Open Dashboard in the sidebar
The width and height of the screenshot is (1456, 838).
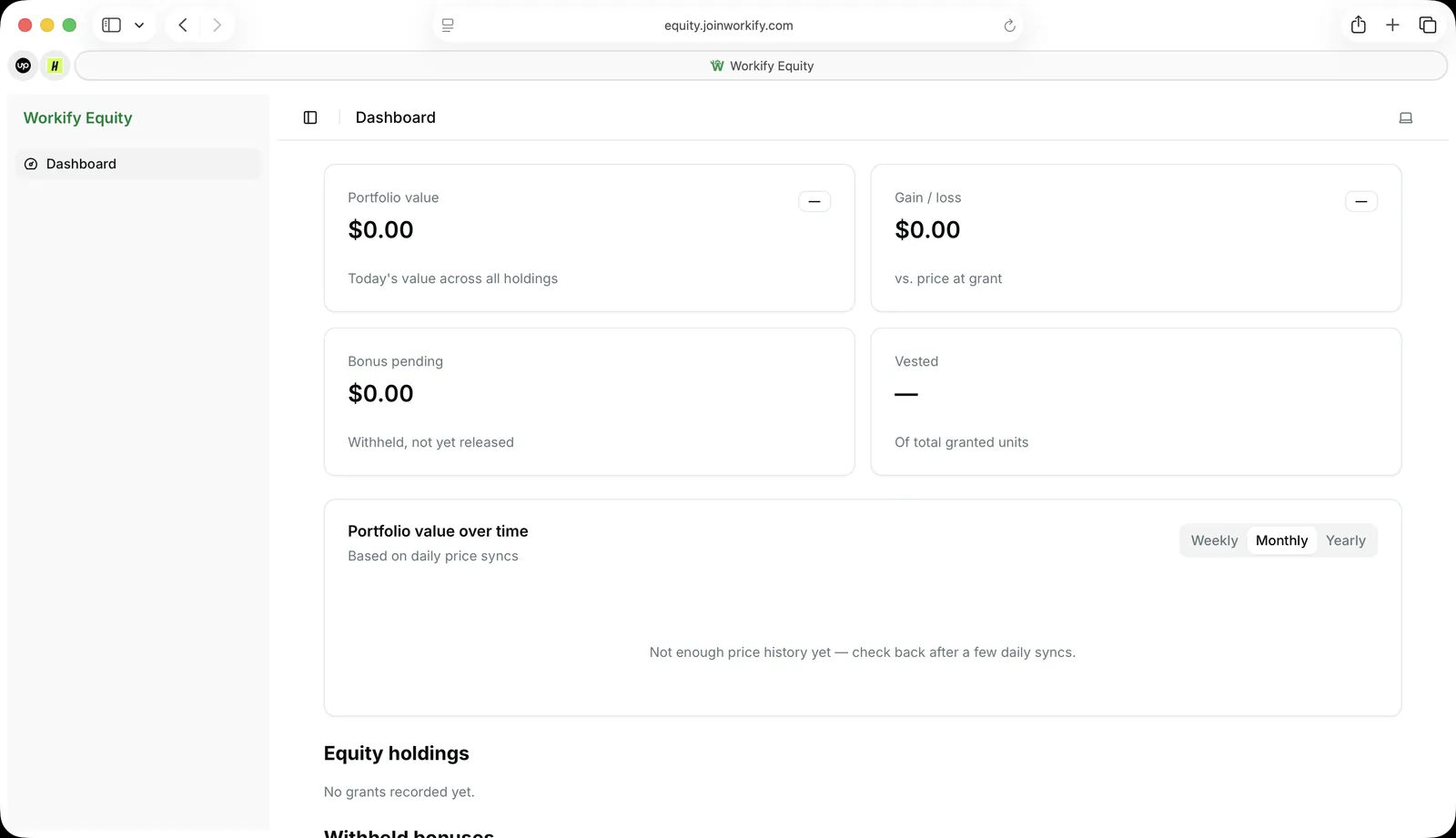(138, 164)
